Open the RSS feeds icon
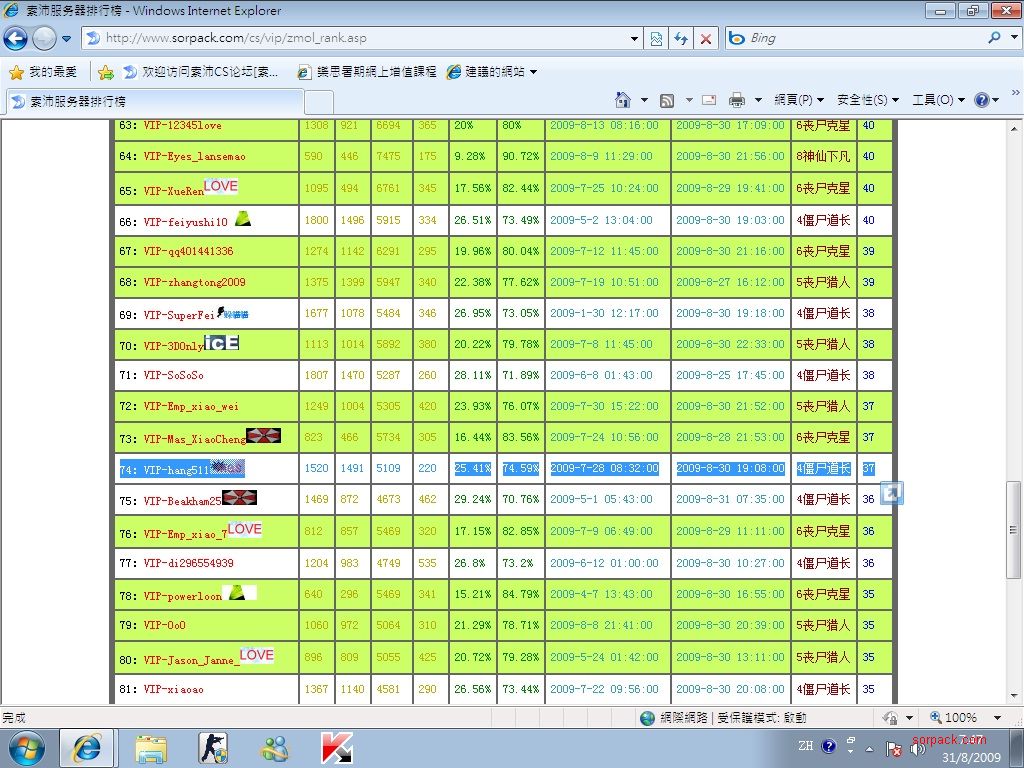The height and width of the screenshot is (768, 1024). point(667,100)
